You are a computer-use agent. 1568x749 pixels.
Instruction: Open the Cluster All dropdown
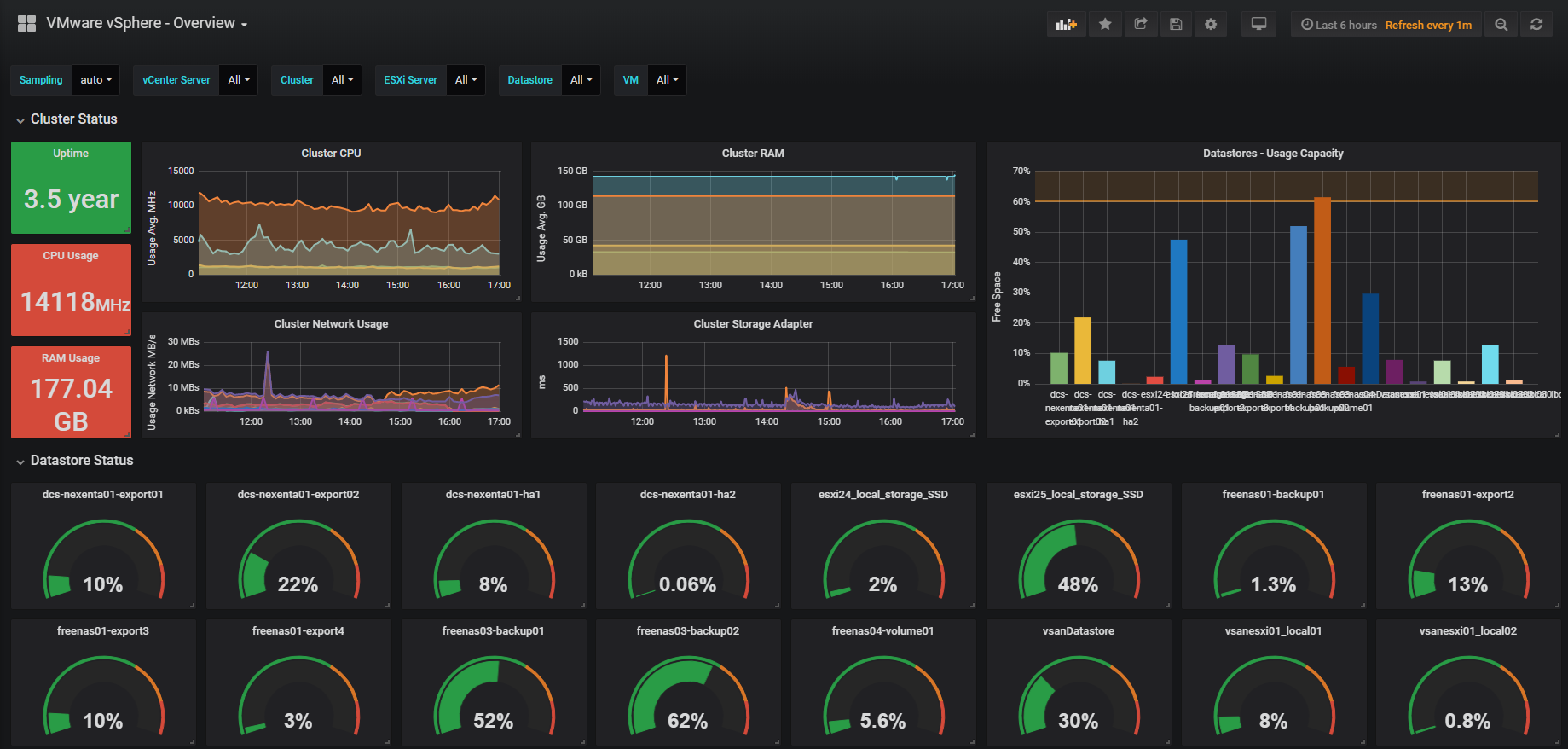(x=342, y=80)
